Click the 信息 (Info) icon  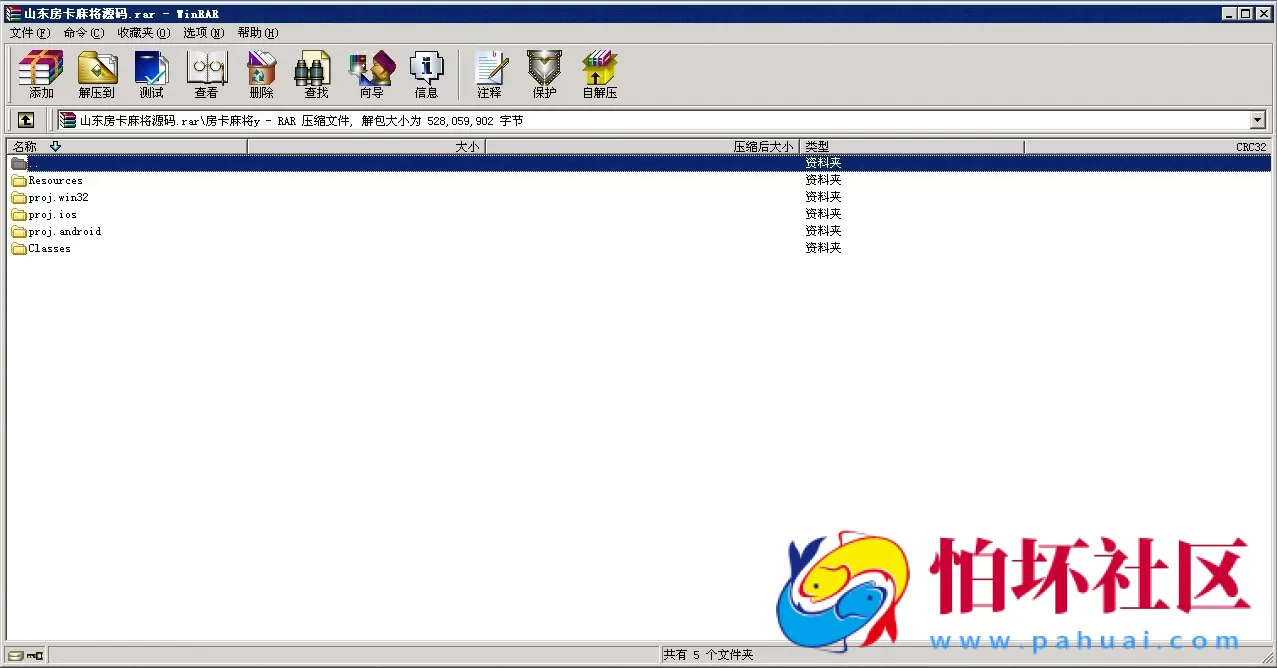coord(426,74)
